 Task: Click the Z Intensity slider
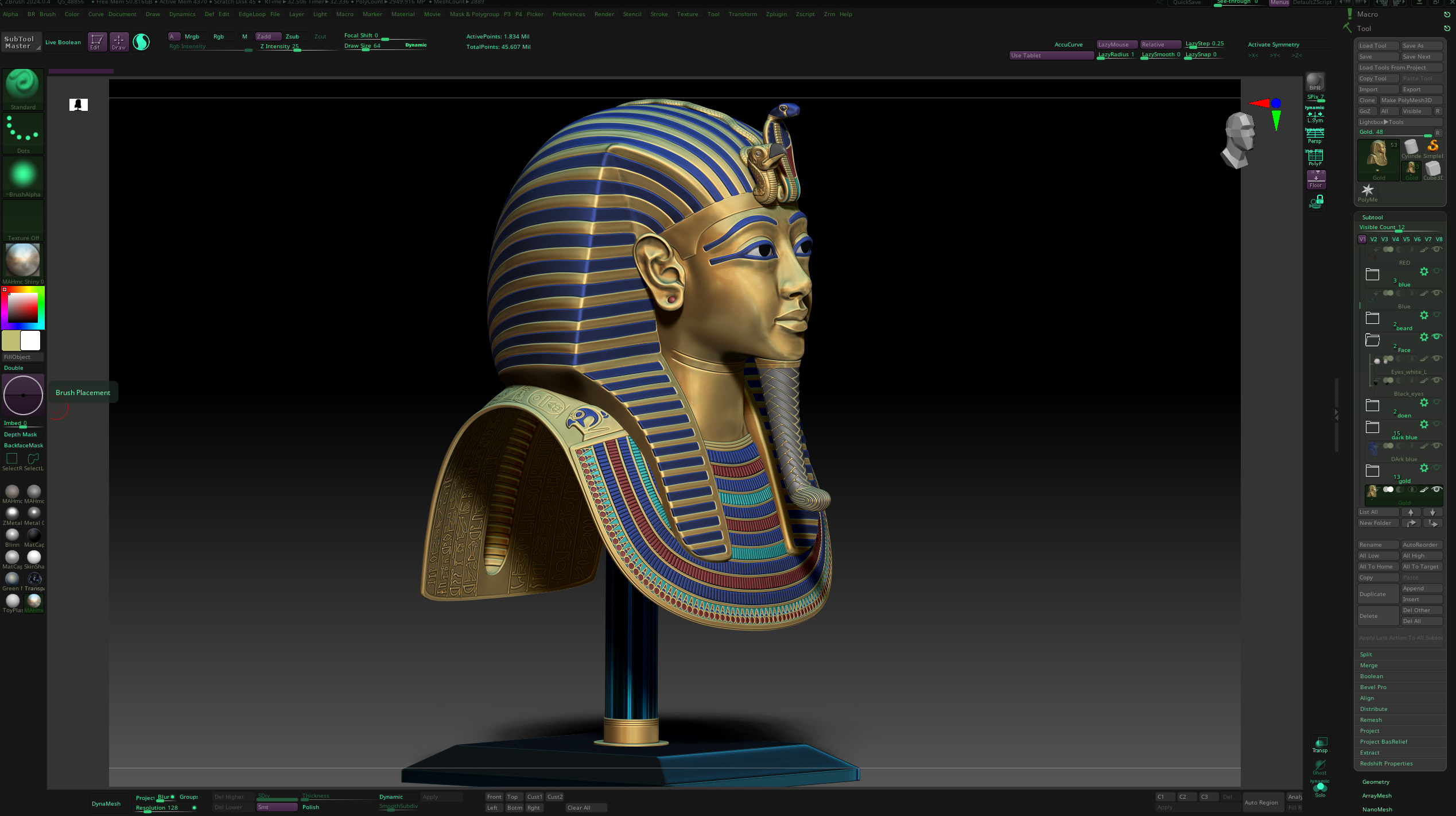[x=297, y=47]
